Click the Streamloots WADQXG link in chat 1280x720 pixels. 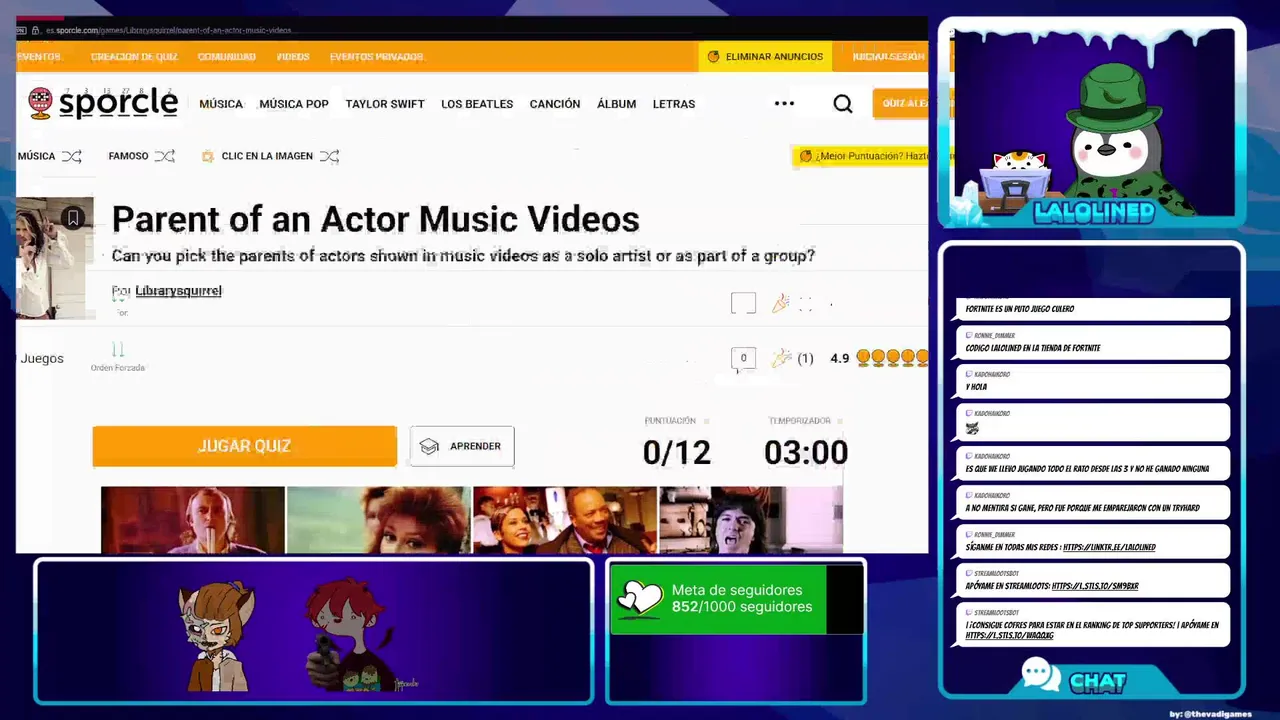(1009, 635)
